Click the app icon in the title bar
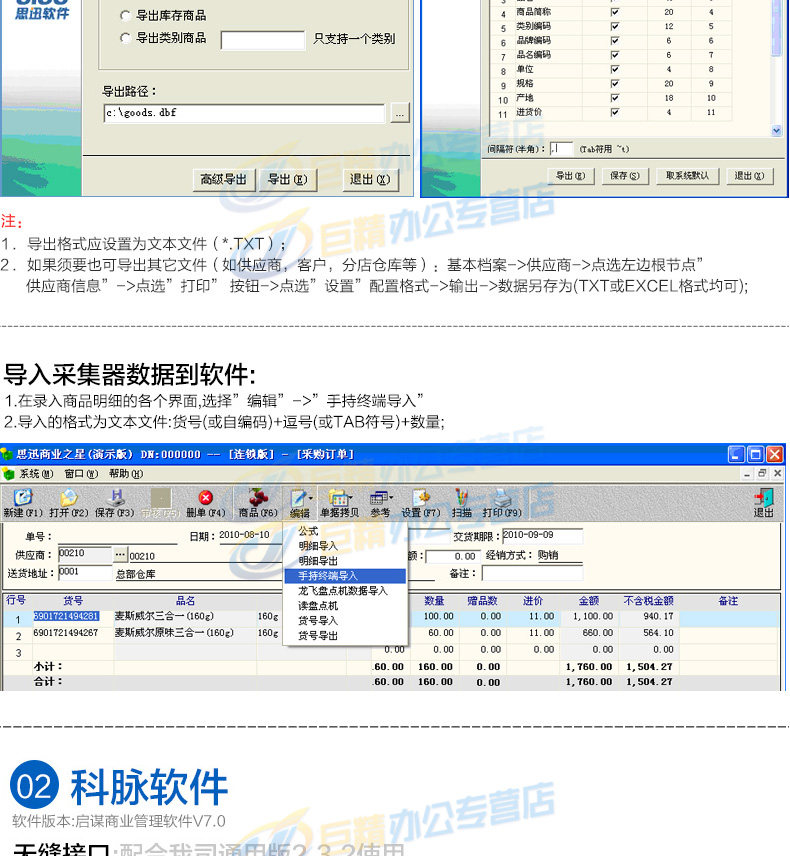 coord(7,454)
